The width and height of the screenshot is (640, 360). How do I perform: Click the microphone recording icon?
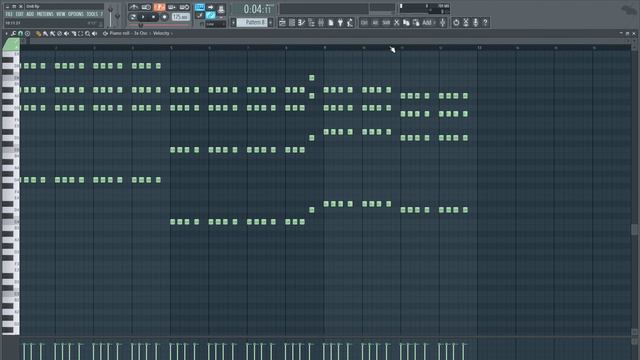476,22
